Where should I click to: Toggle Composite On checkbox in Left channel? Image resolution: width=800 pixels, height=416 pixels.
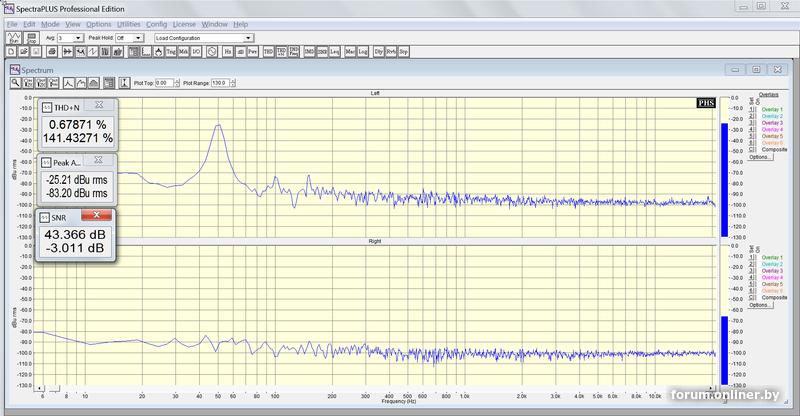click(756, 150)
